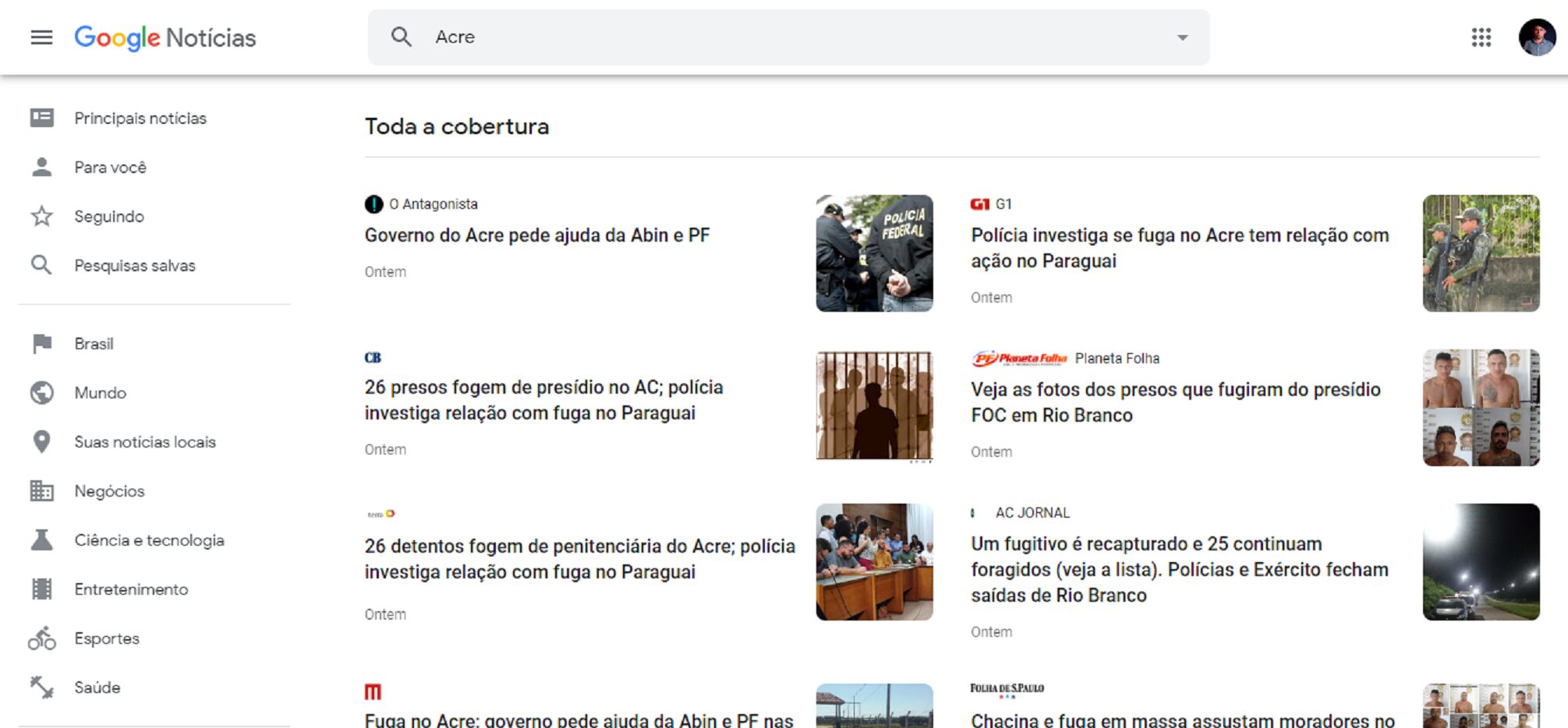
Task: Click the Google Notícias logo
Action: click(x=165, y=37)
